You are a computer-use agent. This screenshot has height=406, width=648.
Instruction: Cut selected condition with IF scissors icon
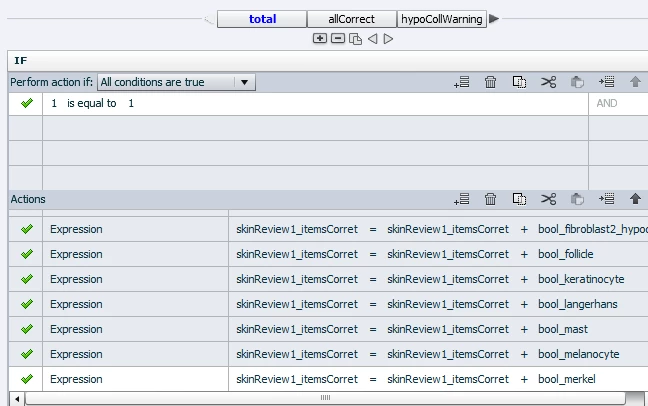pyautogui.click(x=548, y=82)
